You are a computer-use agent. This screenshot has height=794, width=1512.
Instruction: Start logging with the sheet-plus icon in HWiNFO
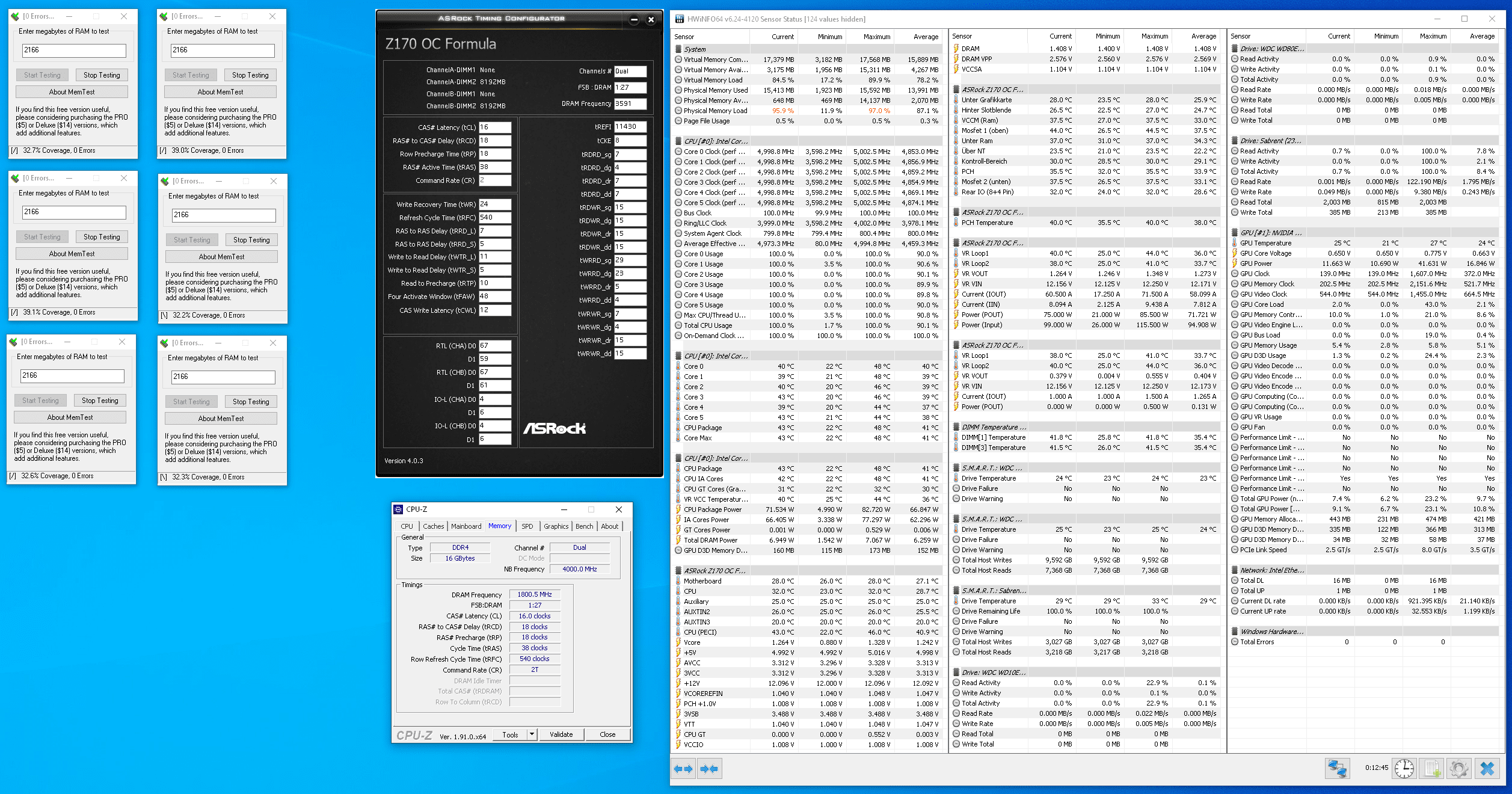1433,769
